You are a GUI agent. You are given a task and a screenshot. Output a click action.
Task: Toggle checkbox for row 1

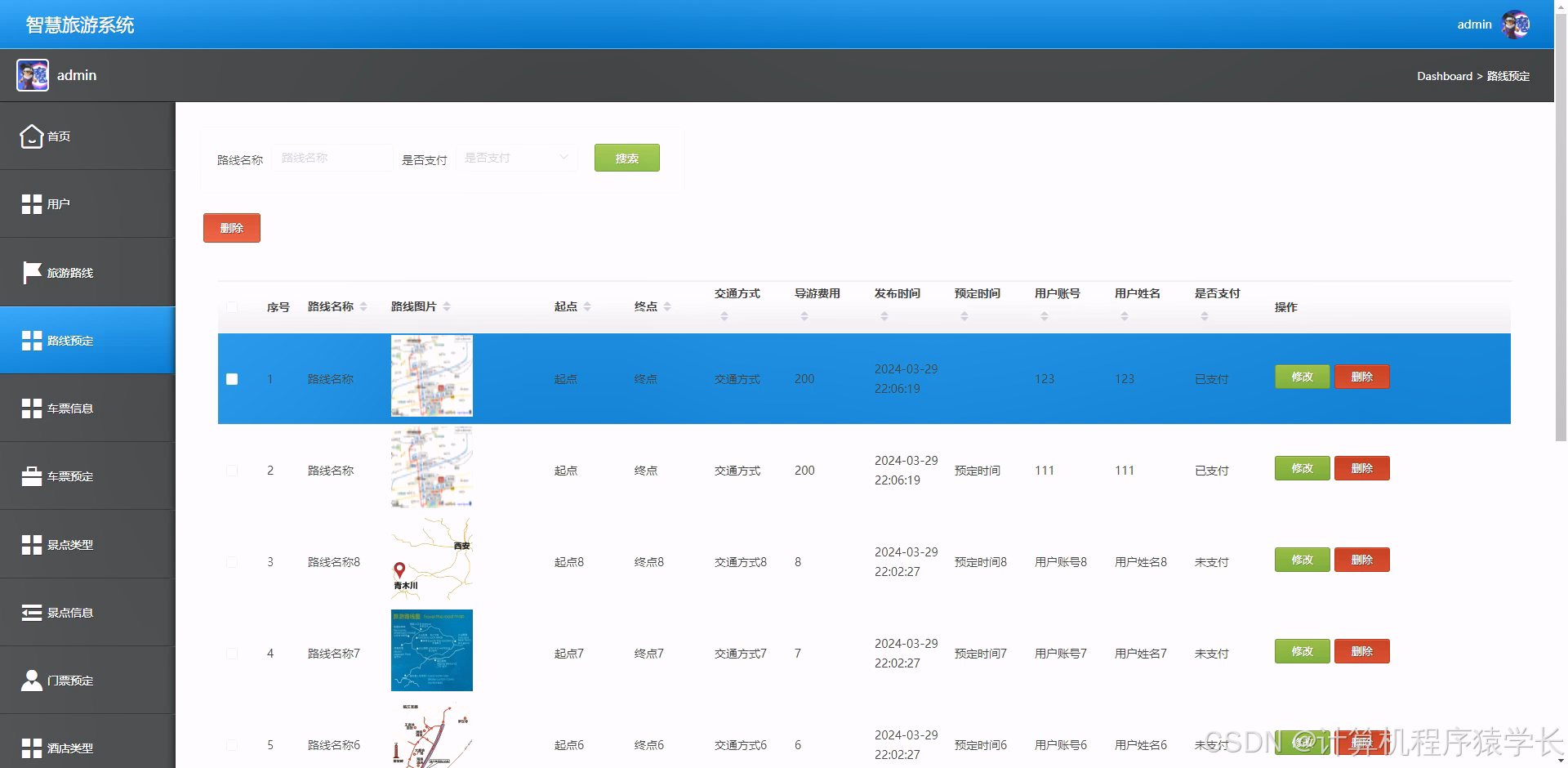pos(232,379)
